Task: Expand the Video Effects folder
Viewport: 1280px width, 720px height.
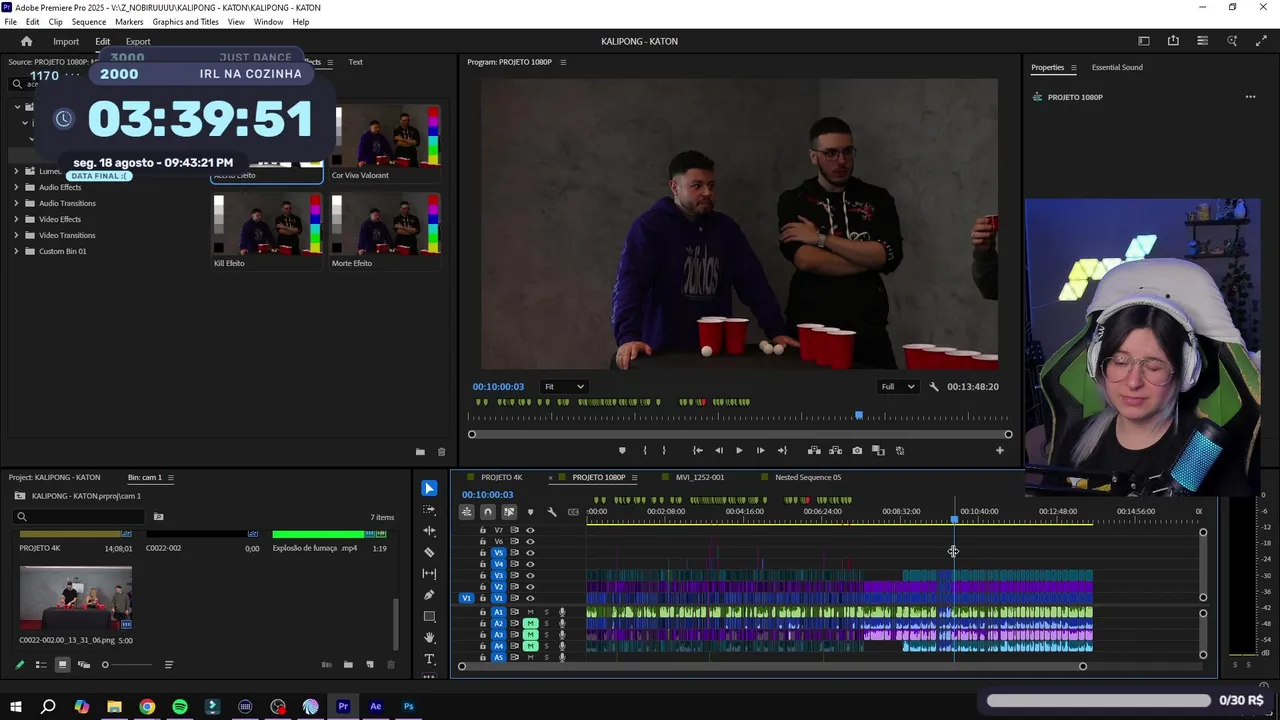Action: 16,219
